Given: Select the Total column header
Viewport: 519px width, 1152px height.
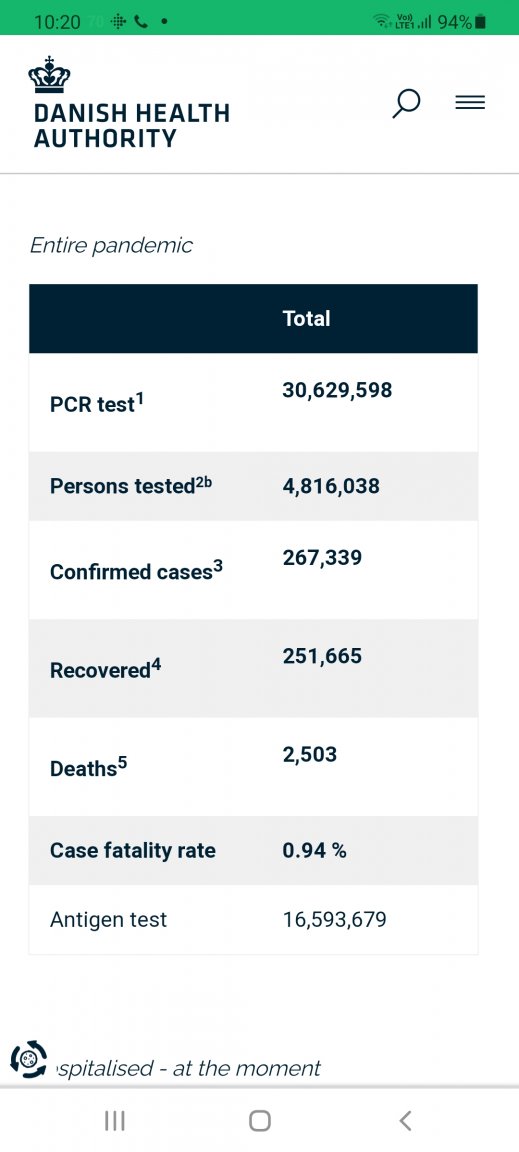Looking at the screenshot, I should click(307, 318).
